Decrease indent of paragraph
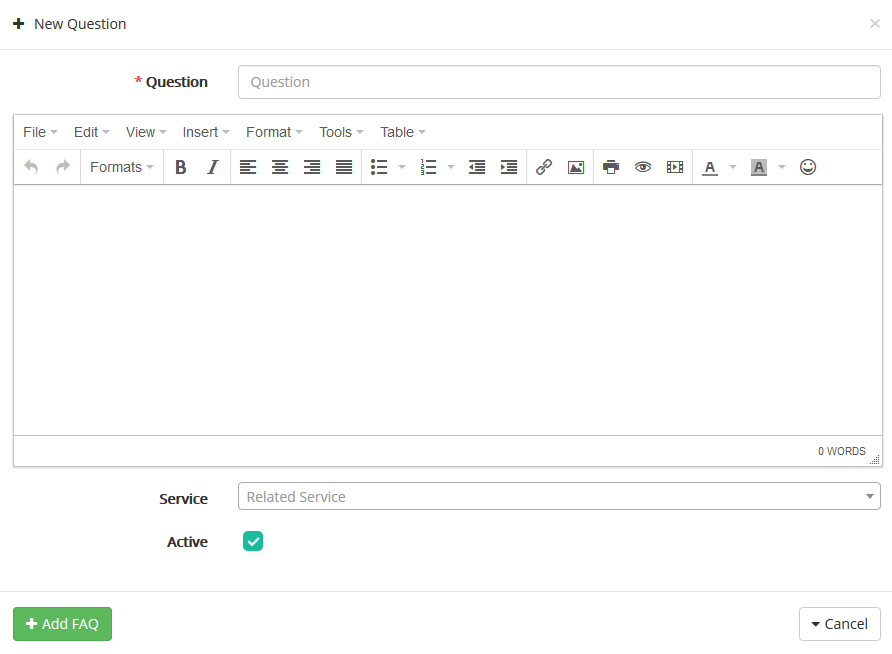The height and width of the screenshot is (654, 892). pyautogui.click(x=477, y=167)
